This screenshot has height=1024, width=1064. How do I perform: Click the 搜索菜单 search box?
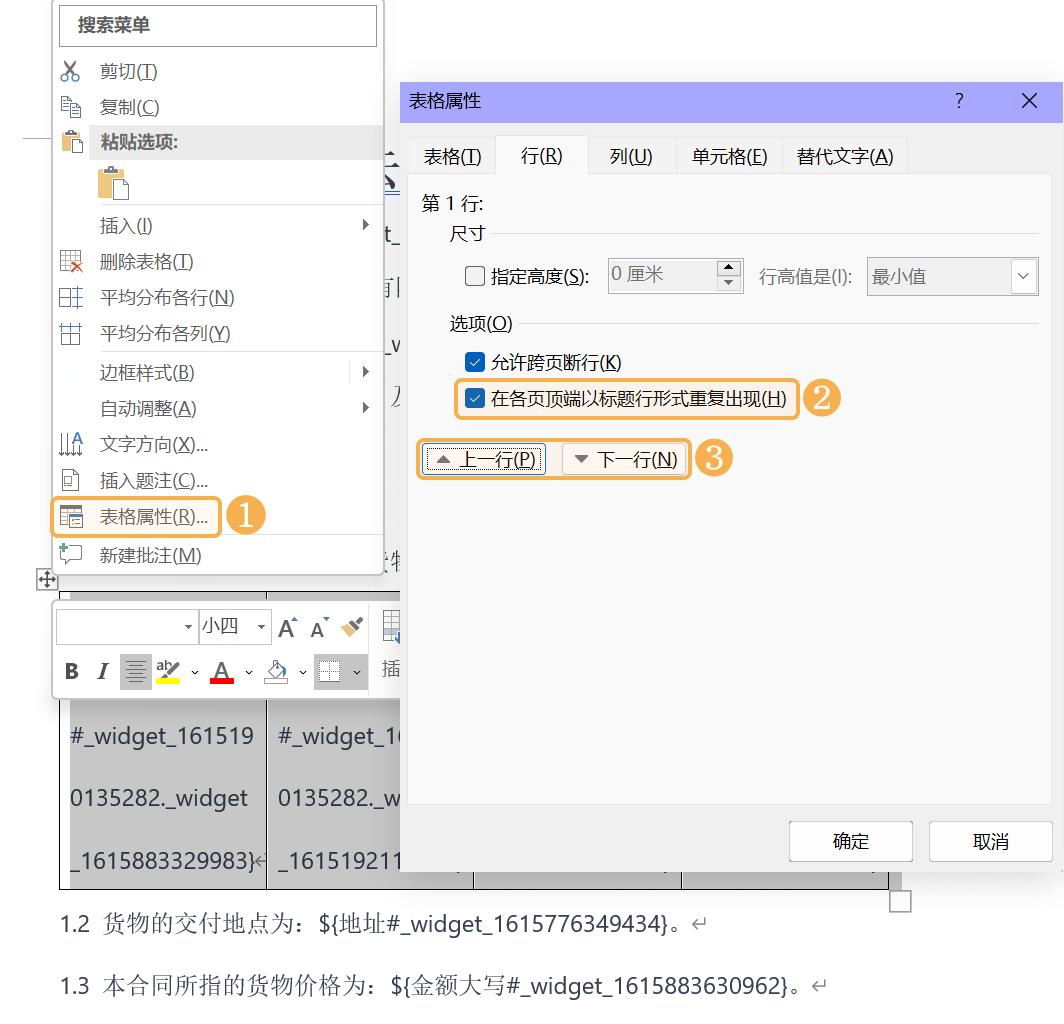(217, 25)
